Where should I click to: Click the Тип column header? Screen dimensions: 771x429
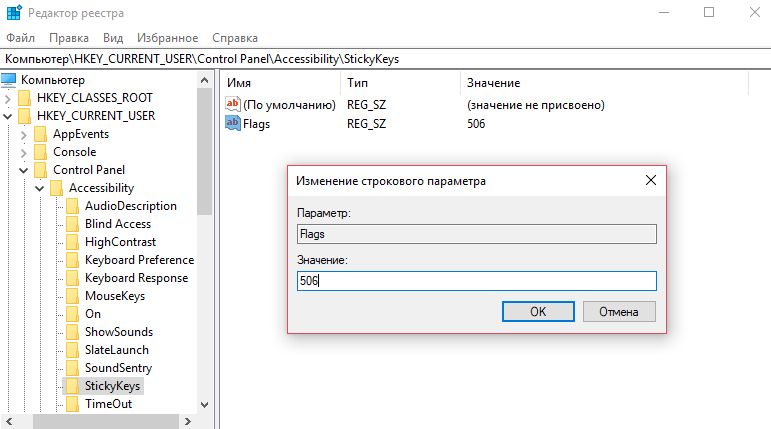tap(400, 83)
